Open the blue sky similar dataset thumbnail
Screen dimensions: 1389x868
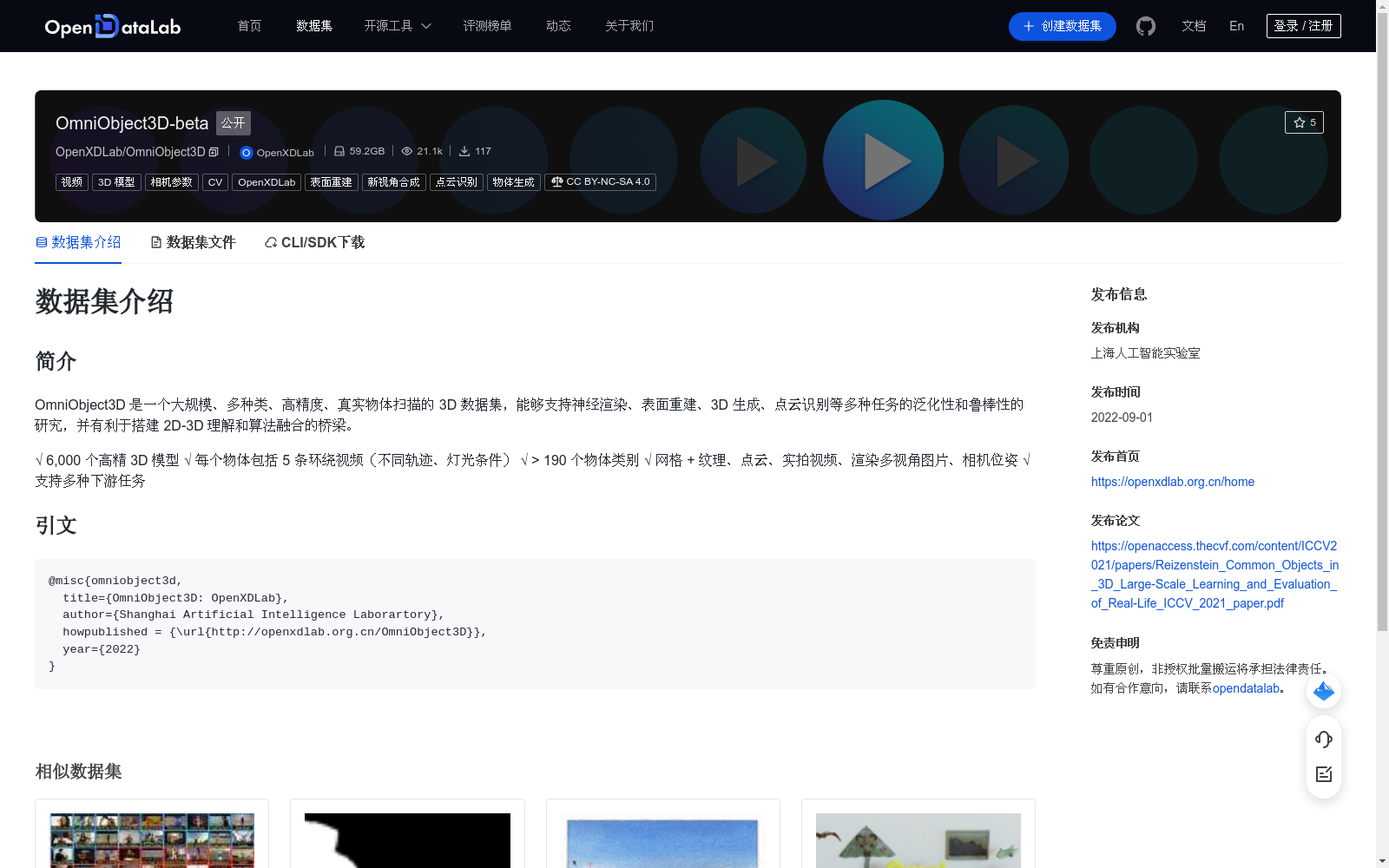pos(663,839)
